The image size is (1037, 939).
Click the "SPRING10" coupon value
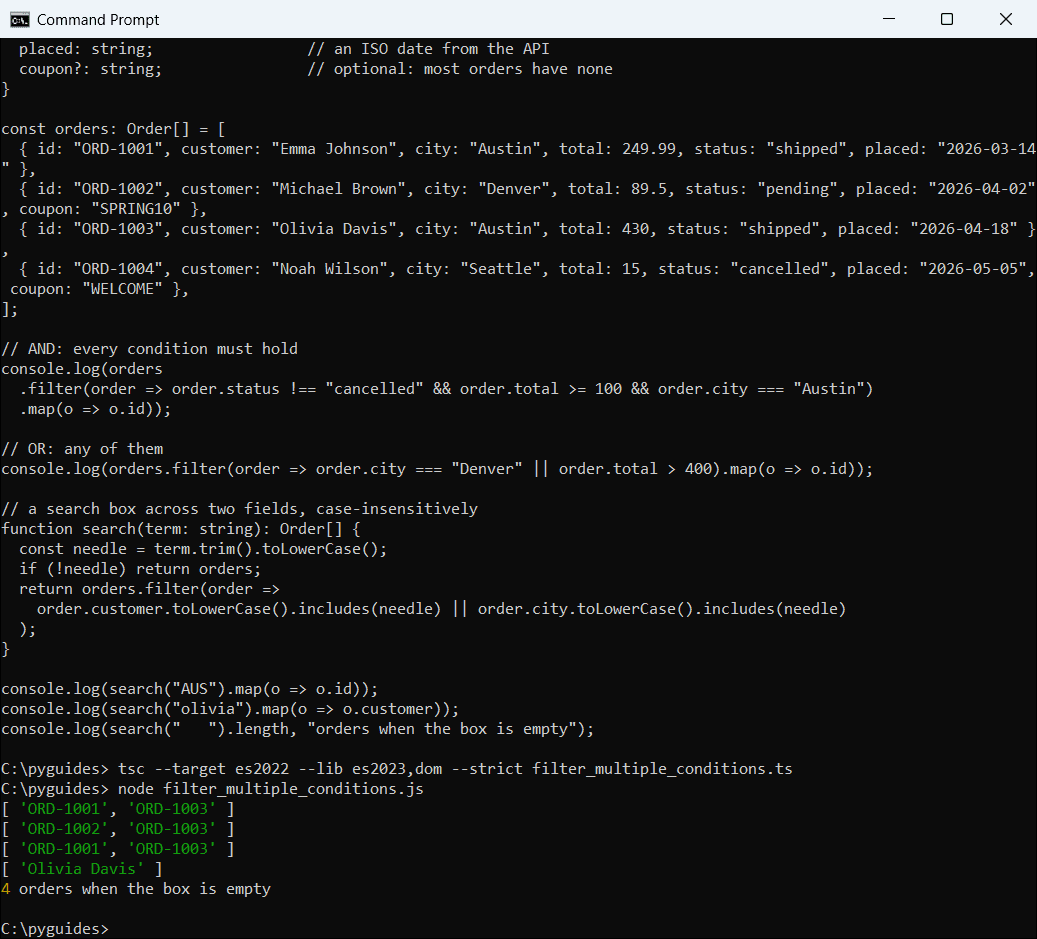click(136, 209)
